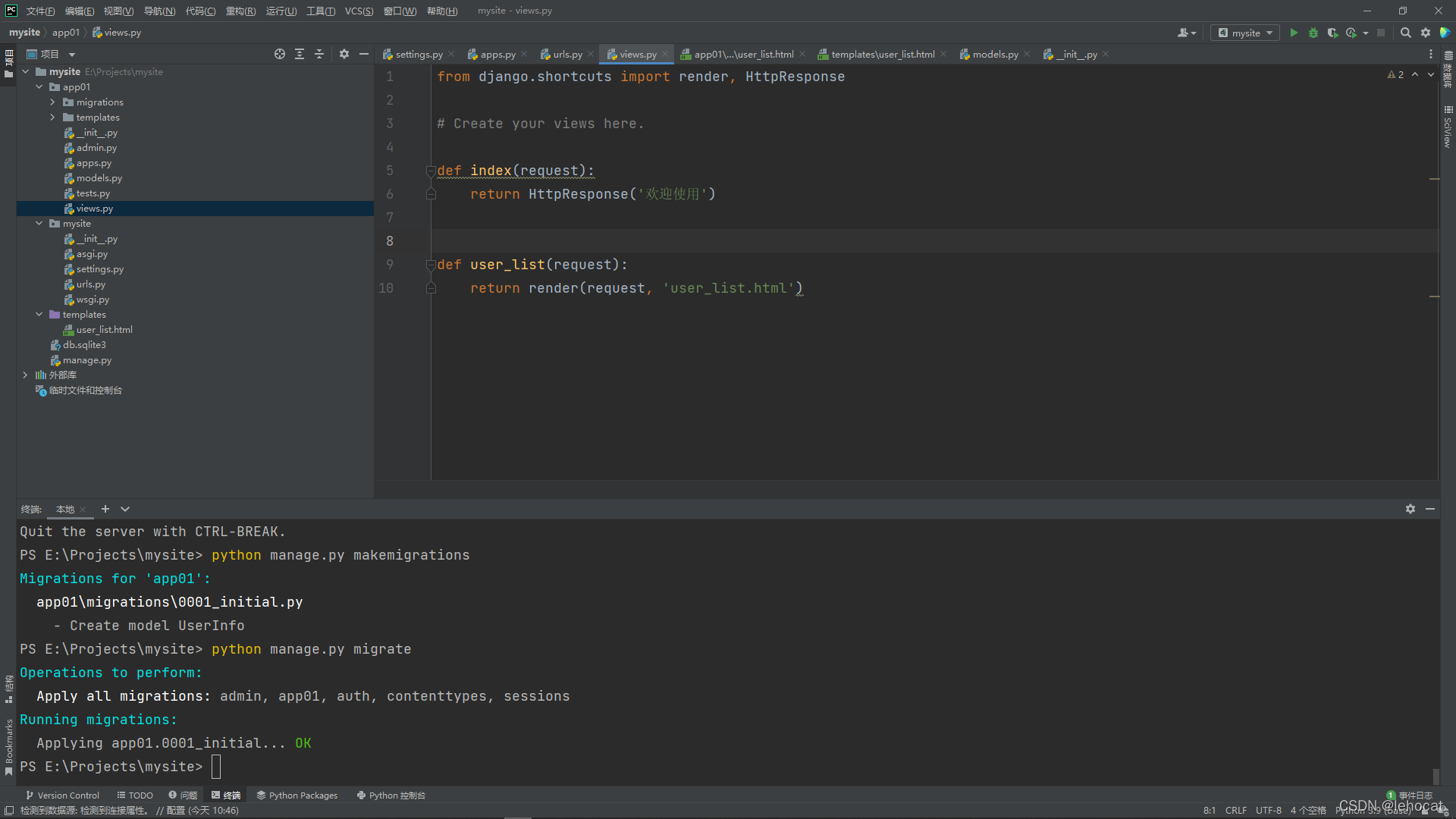Open the VCS menu
The height and width of the screenshot is (819, 1456).
359,11
